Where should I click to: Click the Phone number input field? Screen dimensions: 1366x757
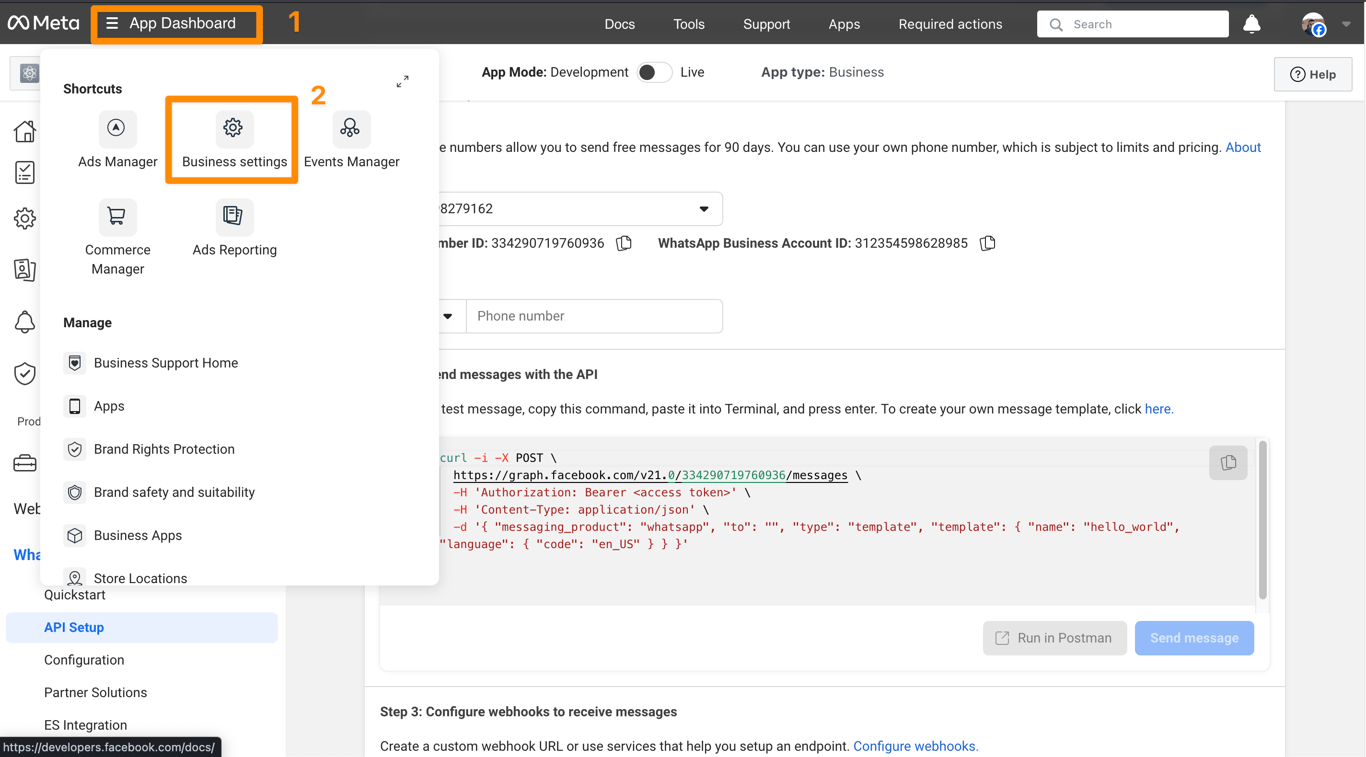pyautogui.click(x=594, y=316)
